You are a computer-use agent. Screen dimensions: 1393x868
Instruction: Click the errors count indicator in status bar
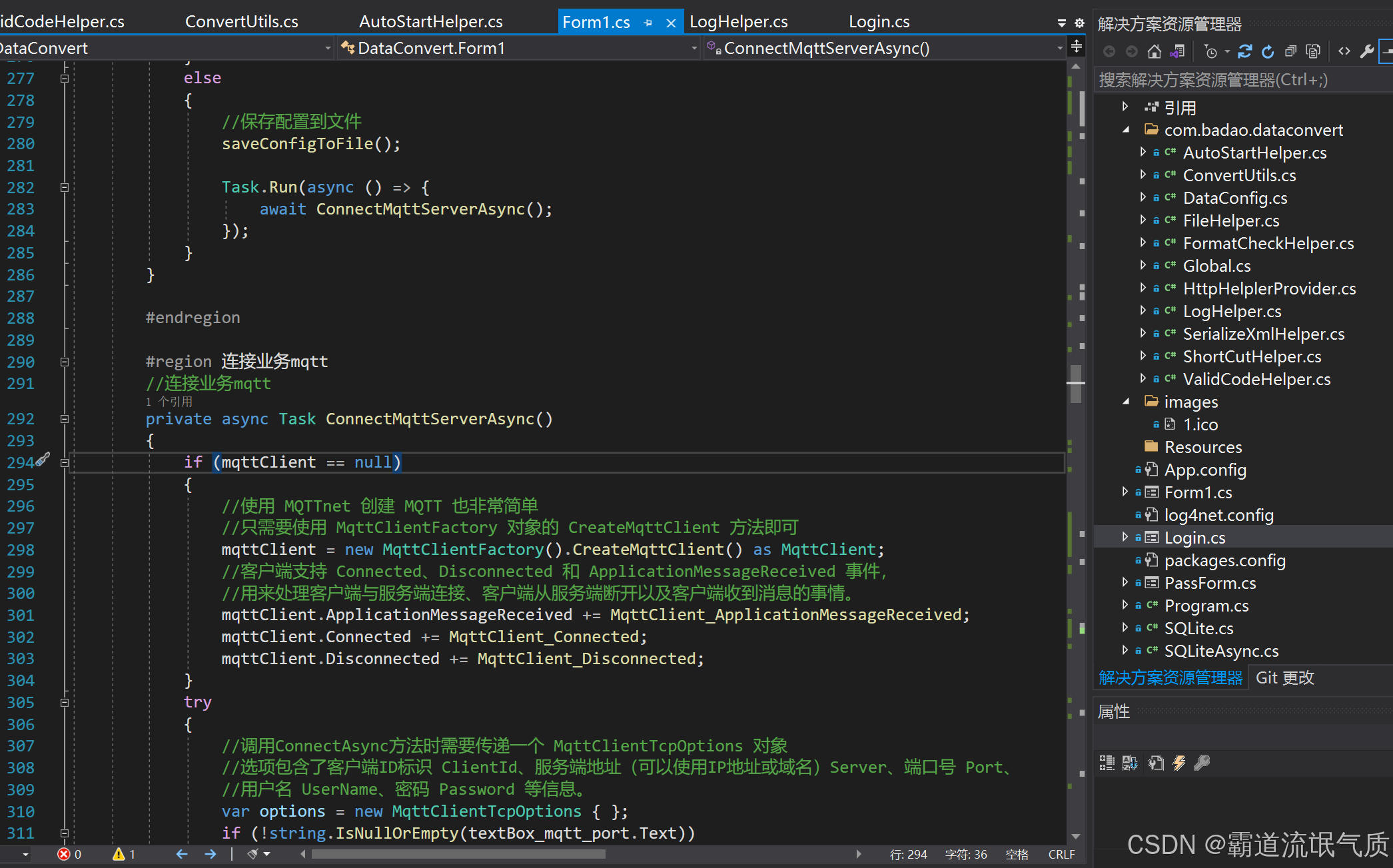coord(69,854)
